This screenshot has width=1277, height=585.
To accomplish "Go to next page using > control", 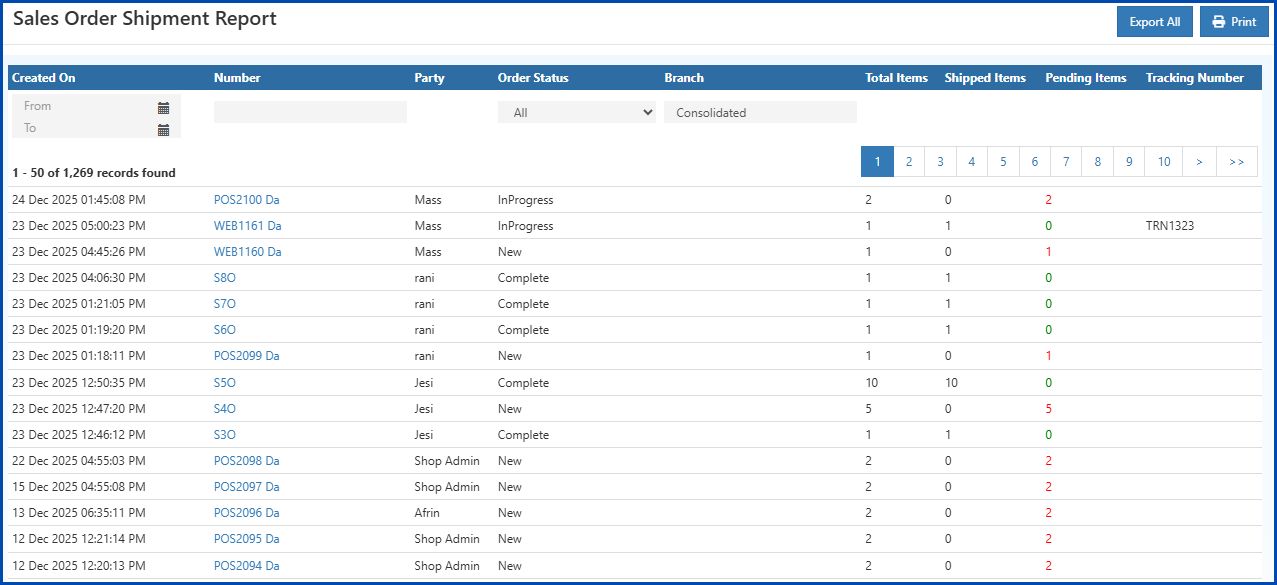I will pos(1199,161).
